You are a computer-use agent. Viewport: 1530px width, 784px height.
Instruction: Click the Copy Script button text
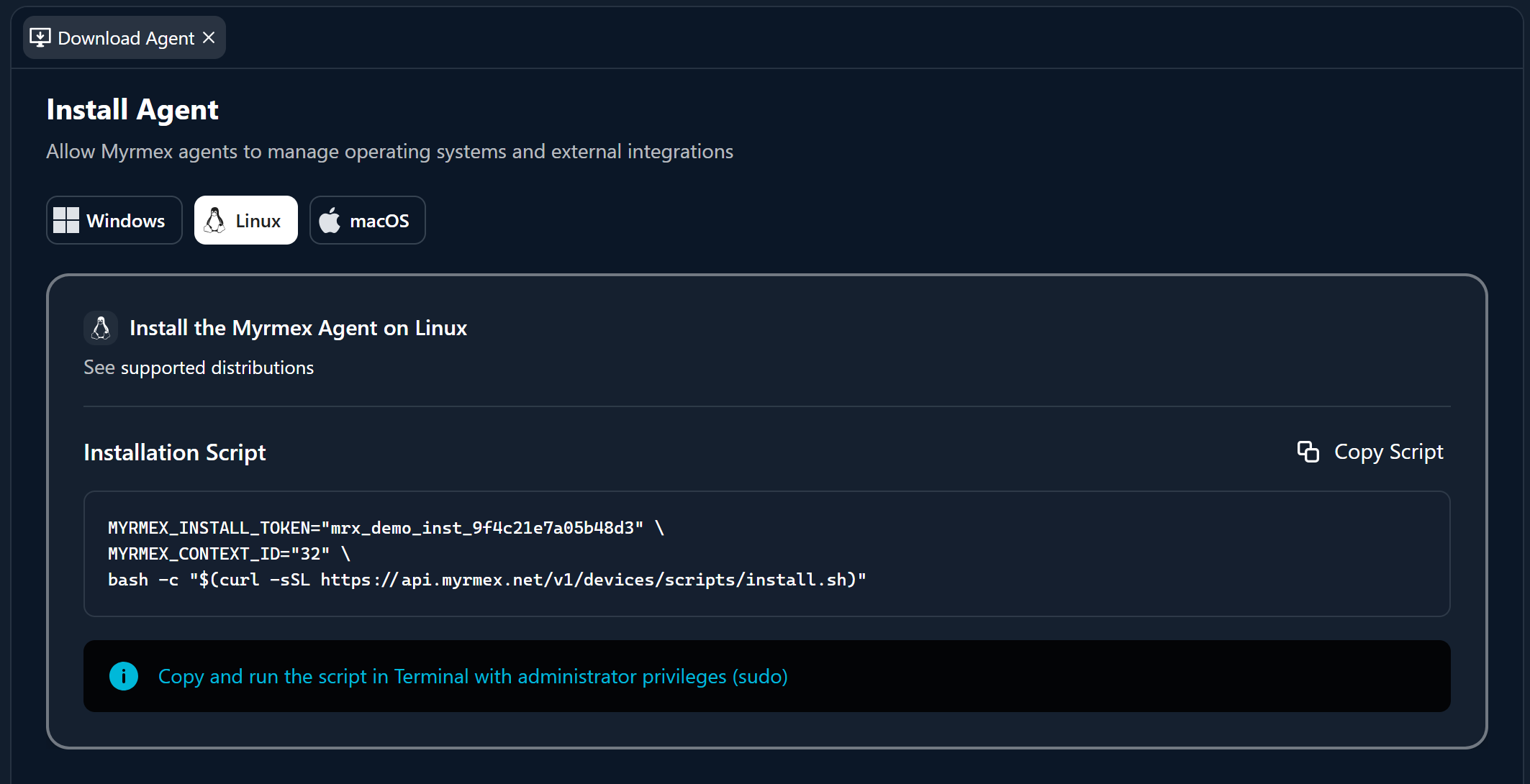tap(1388, 452)
